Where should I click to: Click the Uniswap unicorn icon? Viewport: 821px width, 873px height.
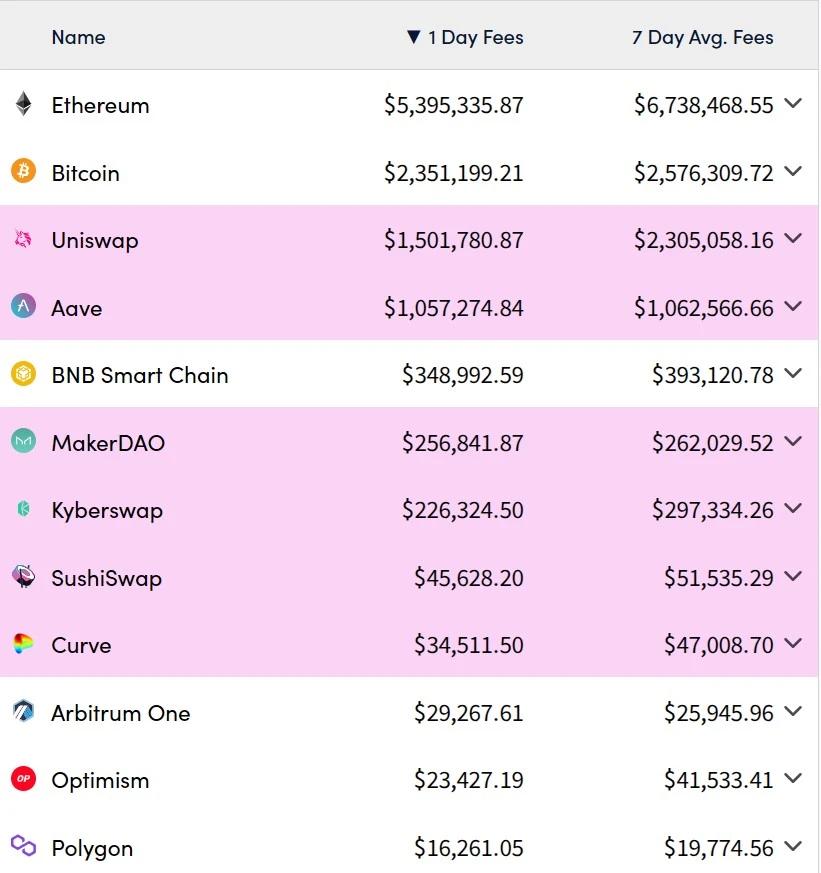[x=22, y=240]
